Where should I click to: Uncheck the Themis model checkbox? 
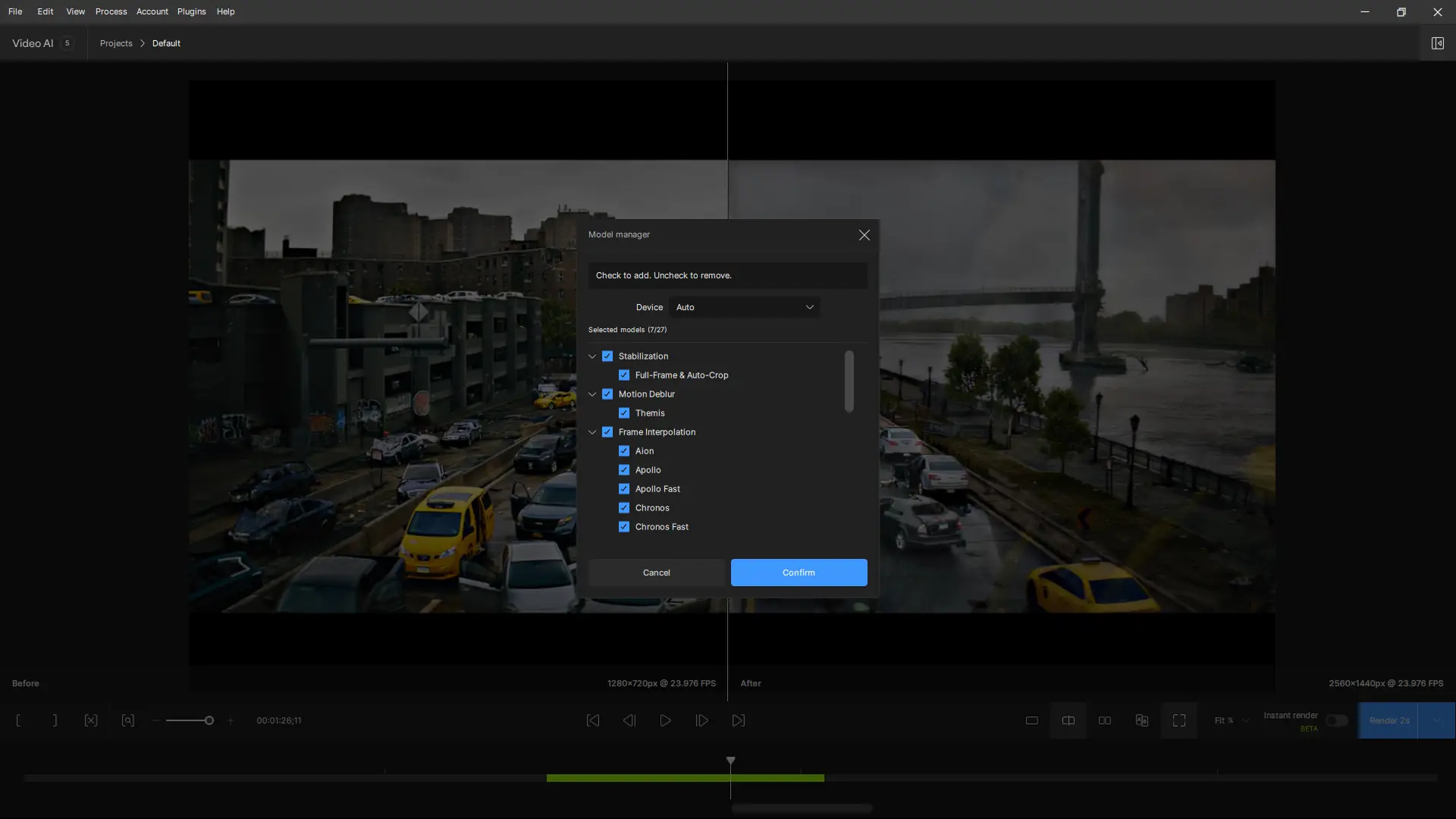624,413
